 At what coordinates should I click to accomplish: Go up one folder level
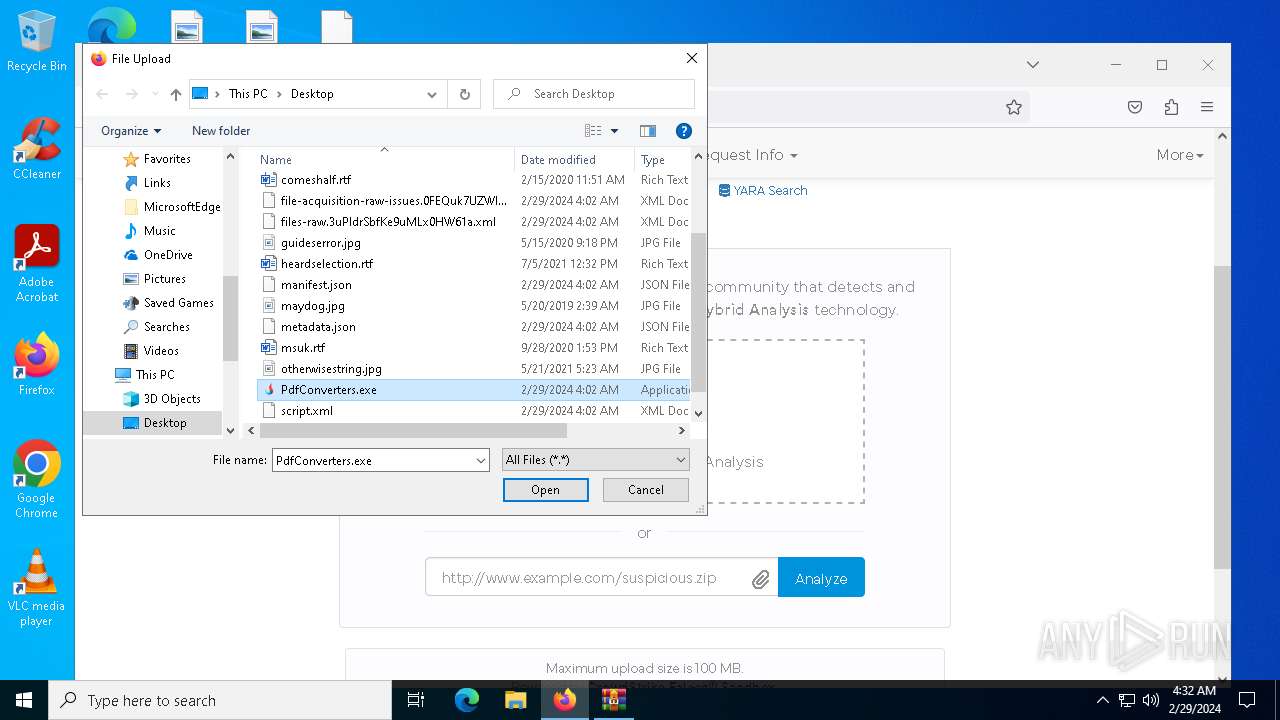click(176, 94)
